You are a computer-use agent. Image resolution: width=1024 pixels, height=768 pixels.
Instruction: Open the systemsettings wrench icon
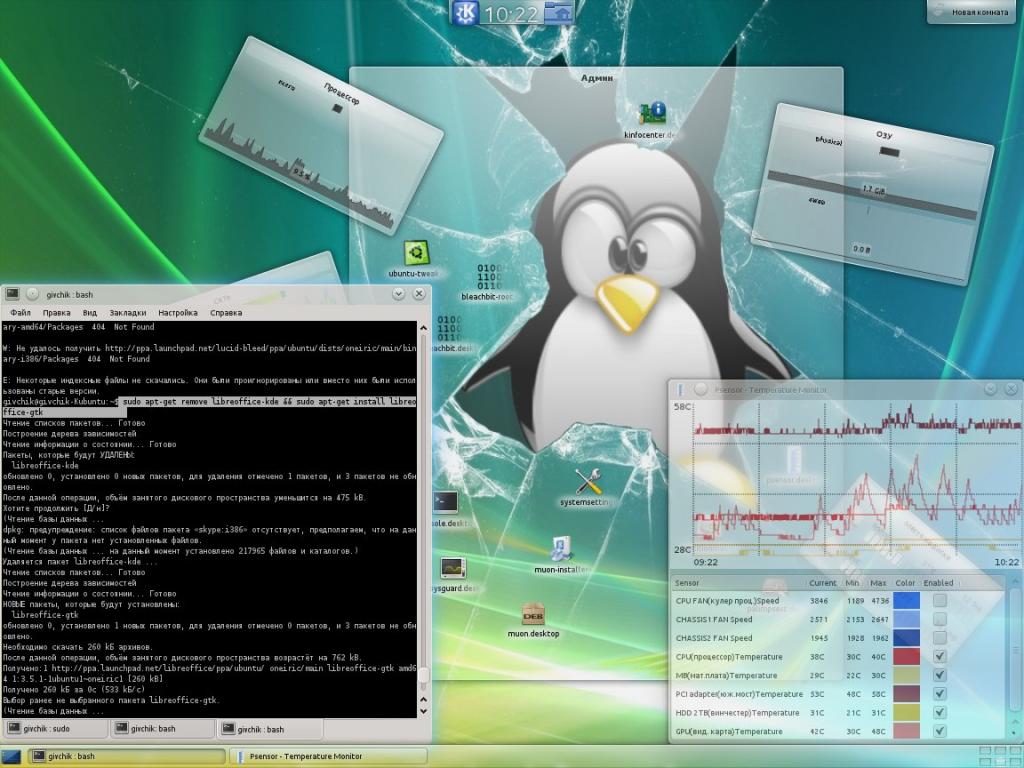[588, 482]
